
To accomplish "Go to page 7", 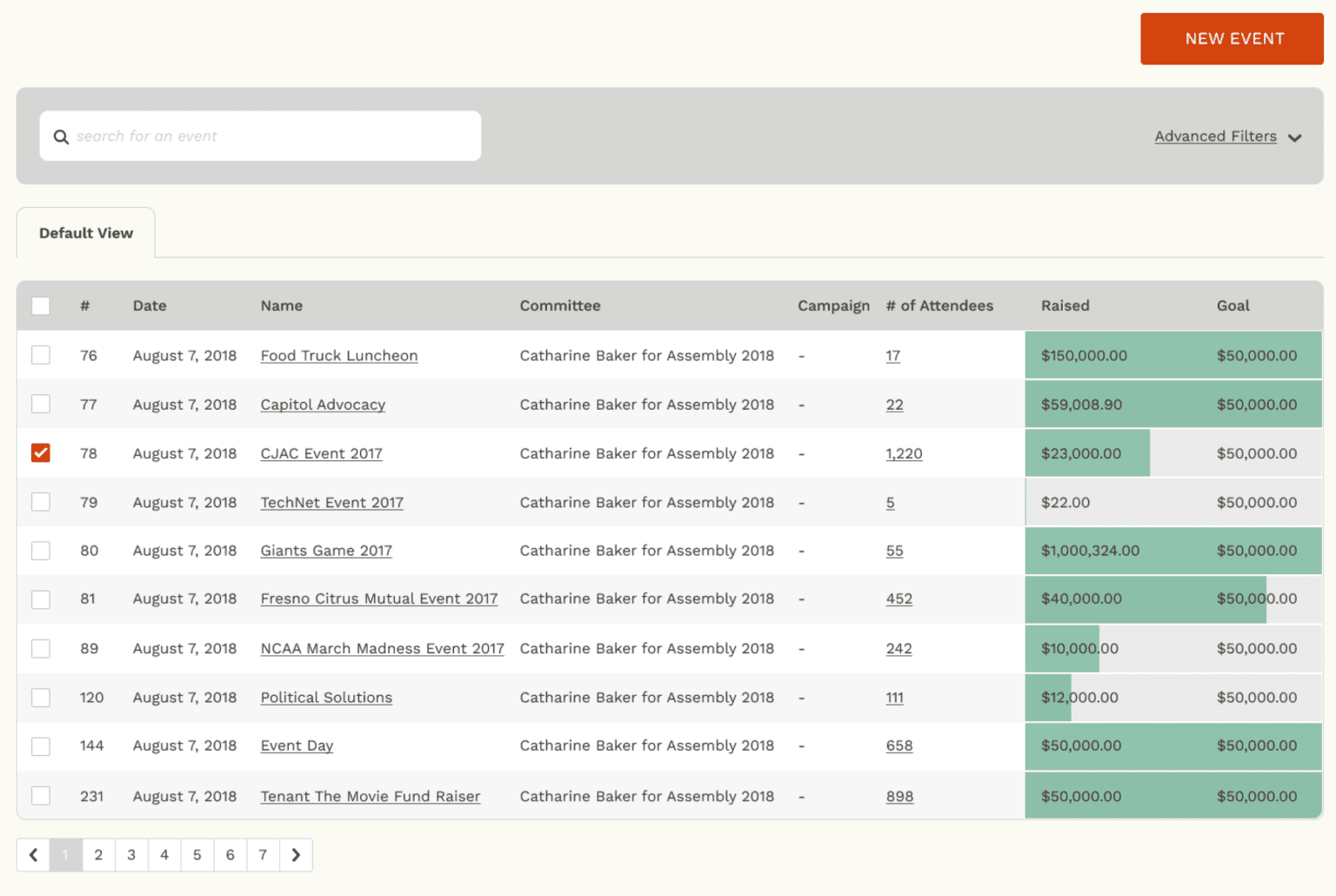I will (x=263, y=855).
